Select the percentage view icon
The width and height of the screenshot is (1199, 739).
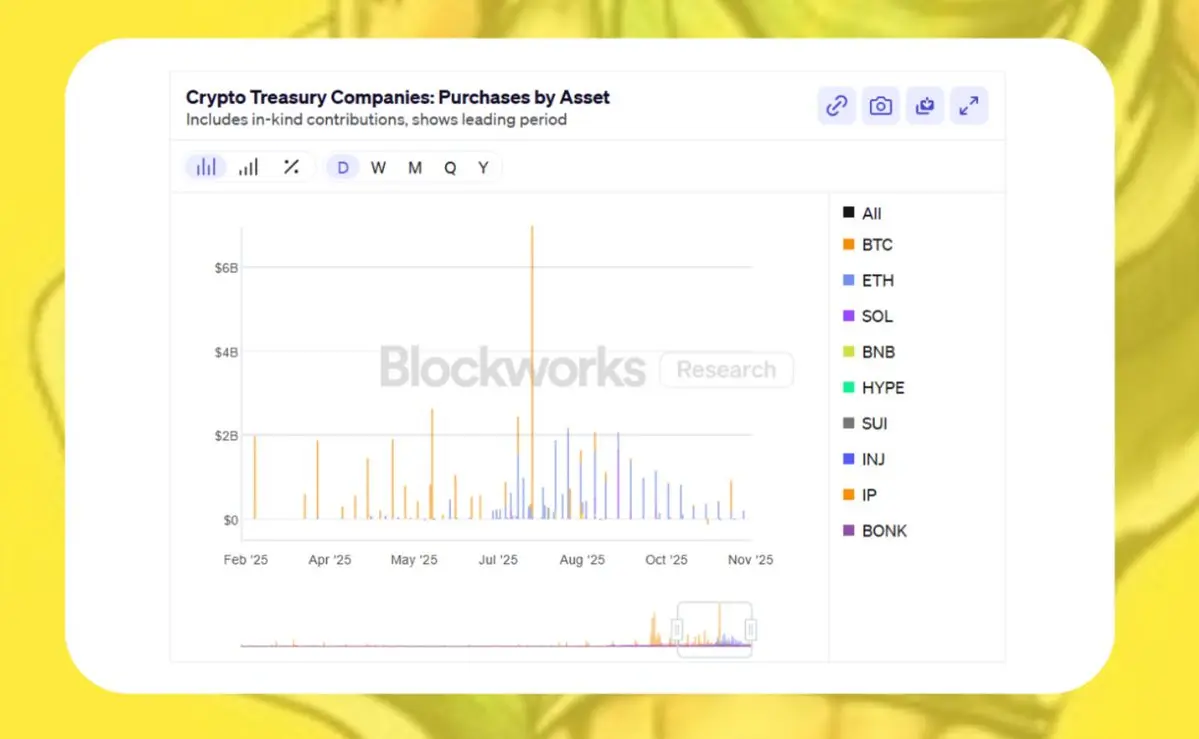[291, 167]
